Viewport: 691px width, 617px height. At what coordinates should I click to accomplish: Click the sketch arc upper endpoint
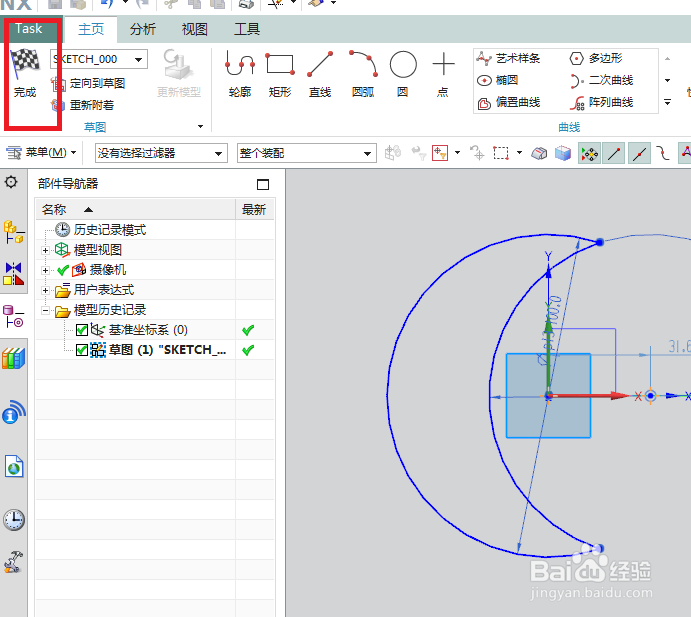point(600,242)
